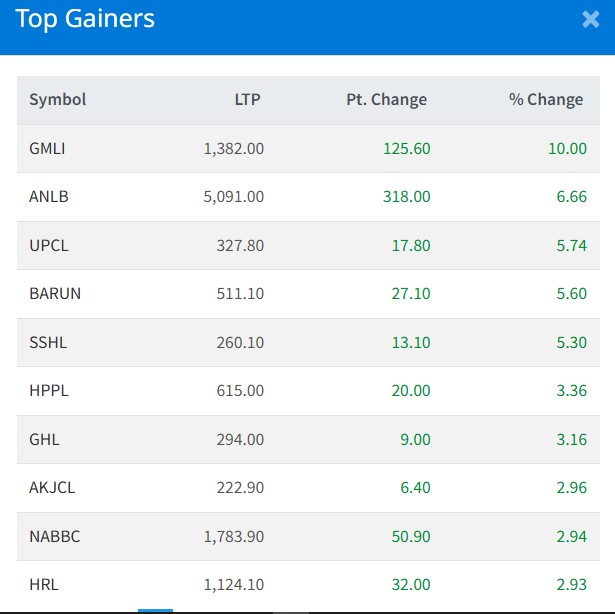Open AKJCL stock entry
Image resolution: width=615 pixels, height=614 pixels.
tap(52, 487)
